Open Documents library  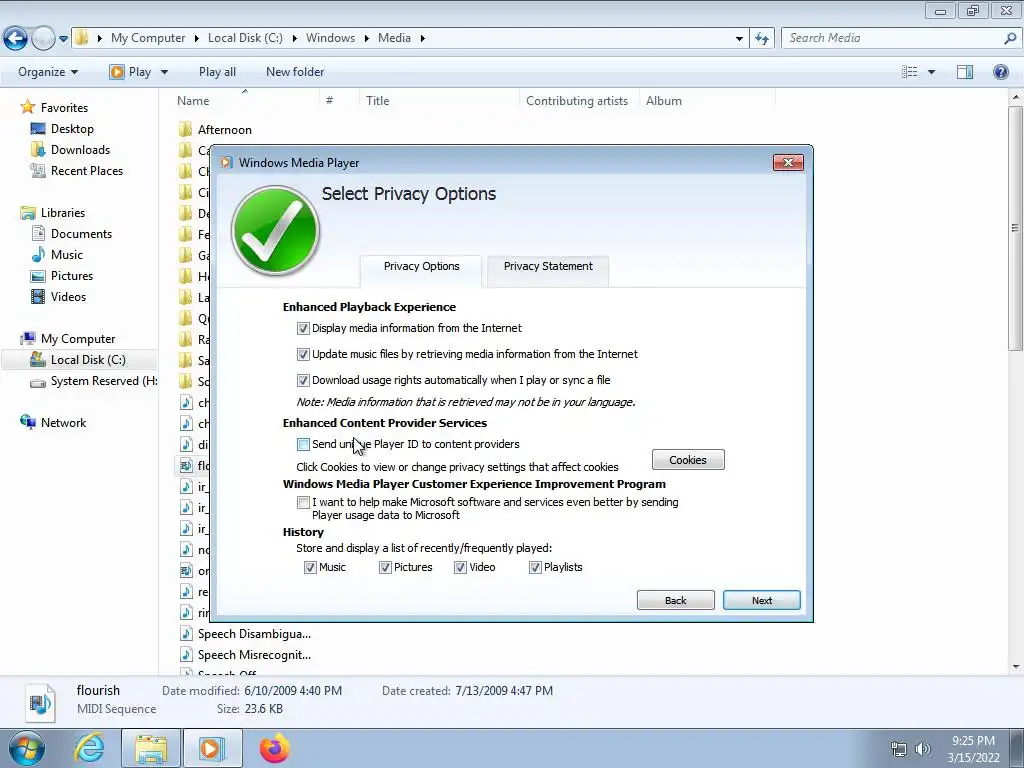[x=81, y=234]
